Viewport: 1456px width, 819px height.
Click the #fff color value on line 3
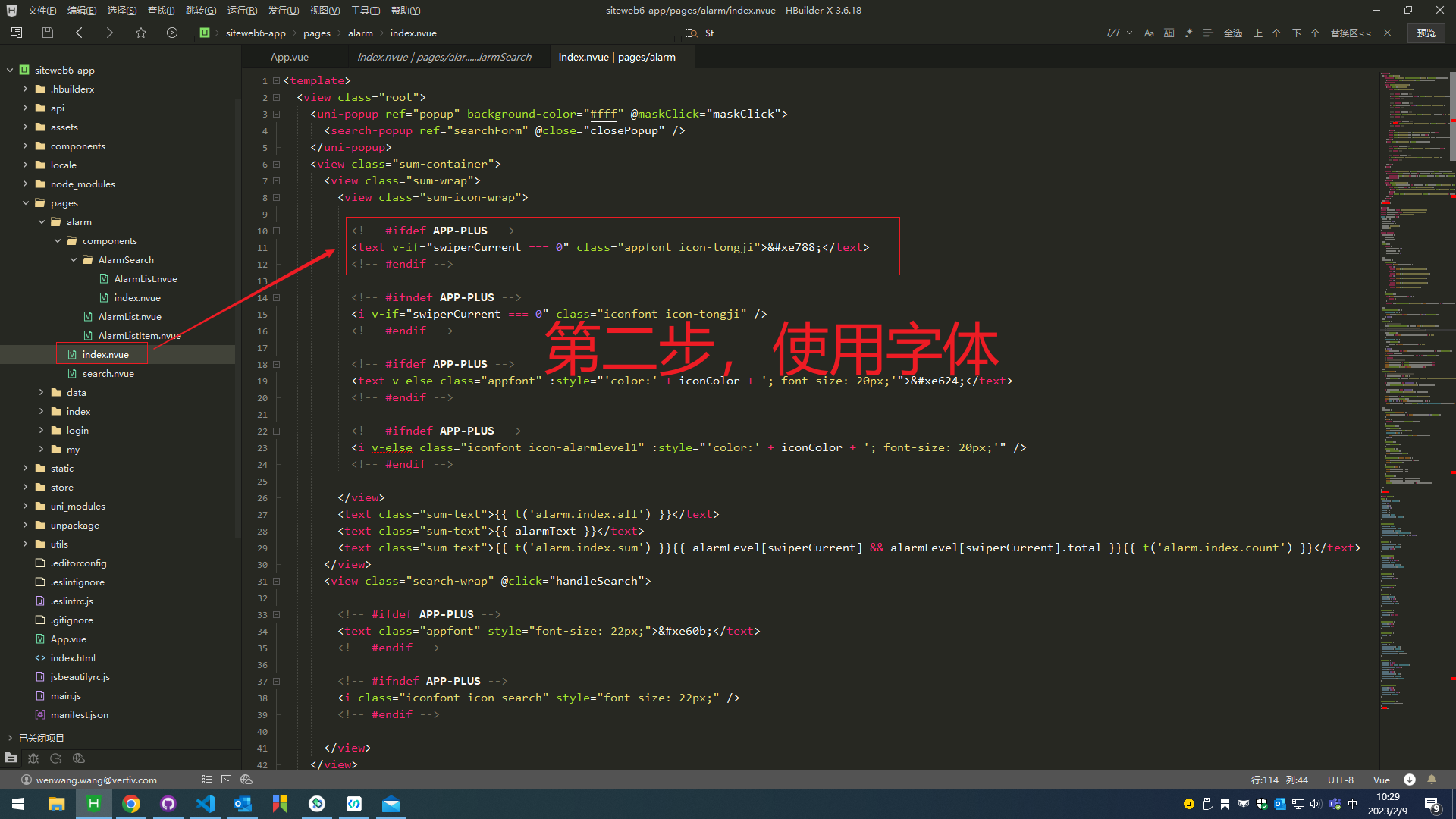tap(604, 114)
